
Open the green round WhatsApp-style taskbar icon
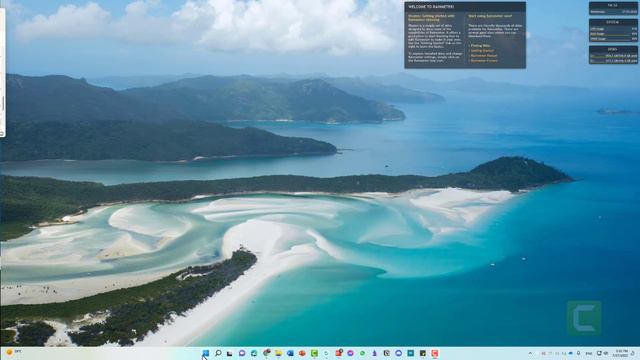coord(362,353)
